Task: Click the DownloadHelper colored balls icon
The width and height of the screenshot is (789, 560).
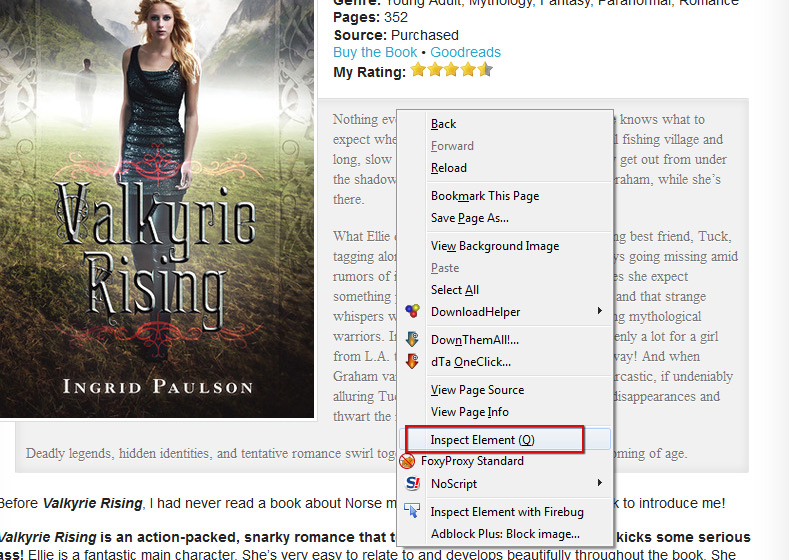Action: [x=412, y=311]
